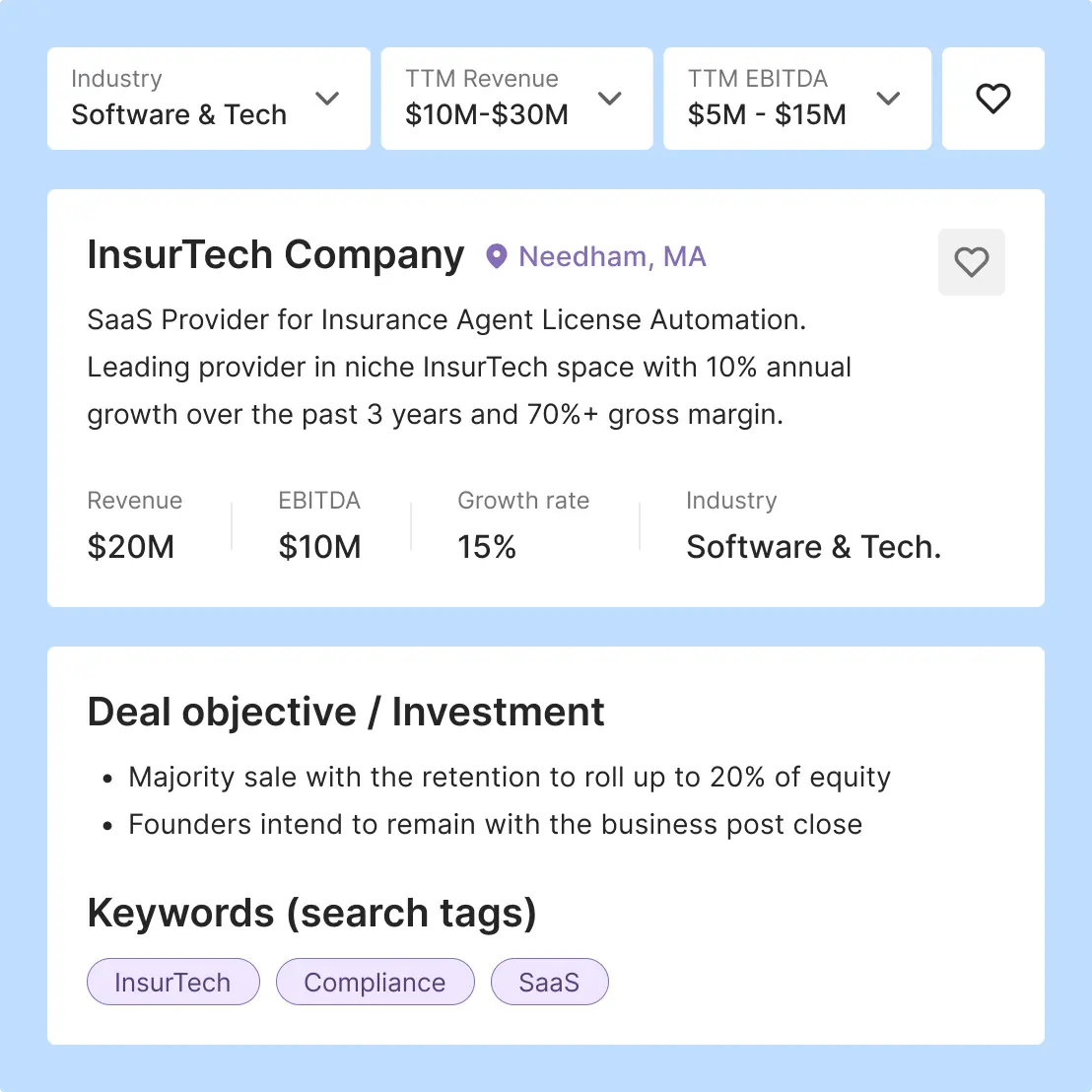Select the InsurTech keyword tag
The image size is (1092, 1092).
pos(172,982)
